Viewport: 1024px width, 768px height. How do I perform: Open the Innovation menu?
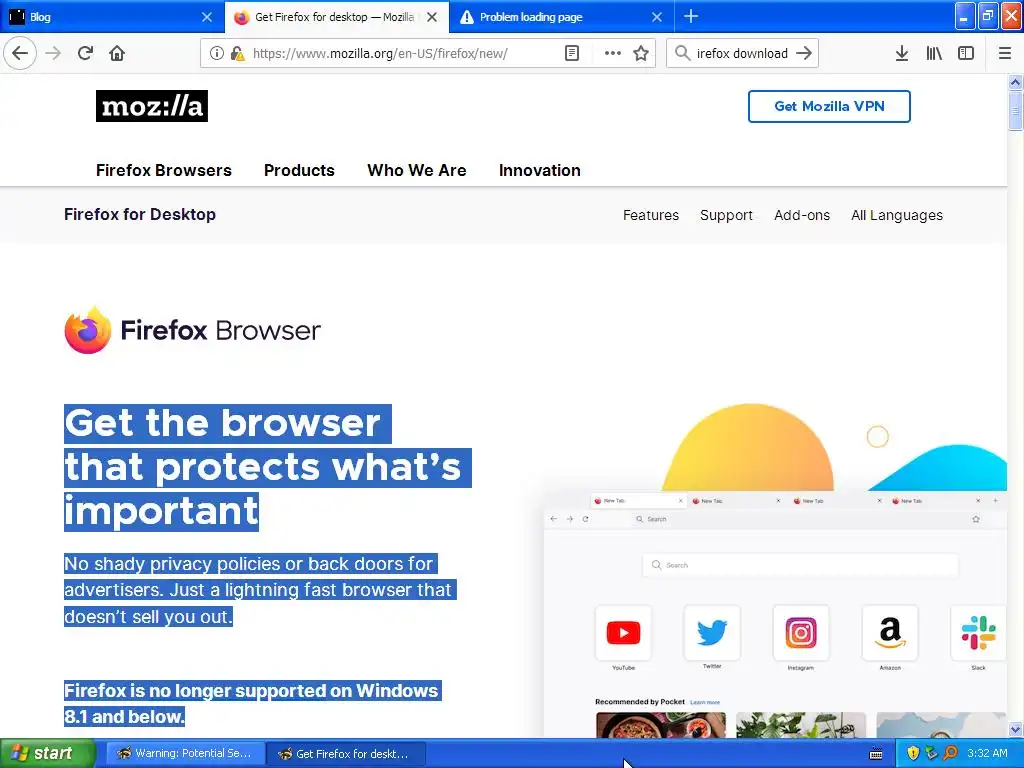click(539, 170)
